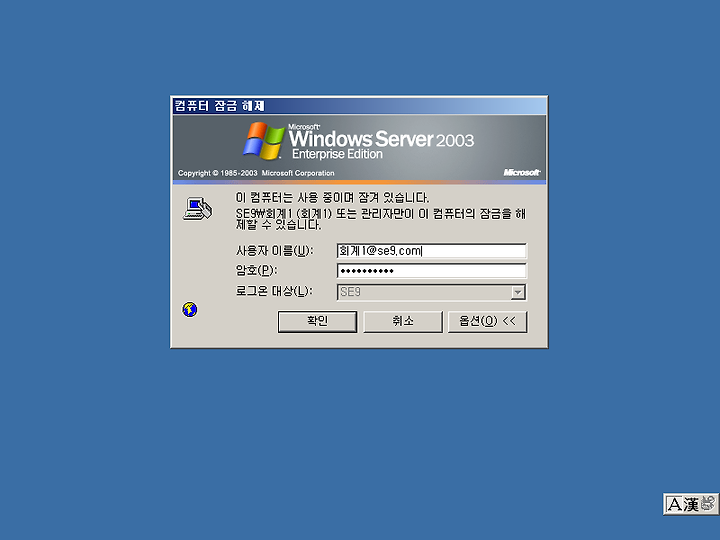Click the globe input locale icon
The width and height of the screenshot is (720, 540).
point(190,309)
